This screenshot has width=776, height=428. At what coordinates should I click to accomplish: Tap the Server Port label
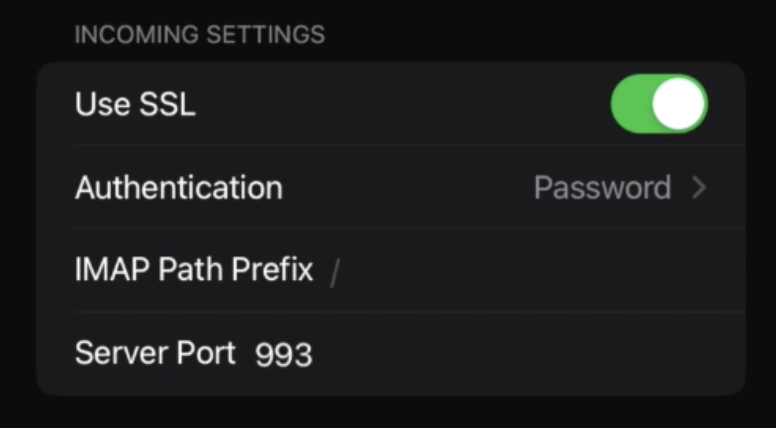[155, 353]
